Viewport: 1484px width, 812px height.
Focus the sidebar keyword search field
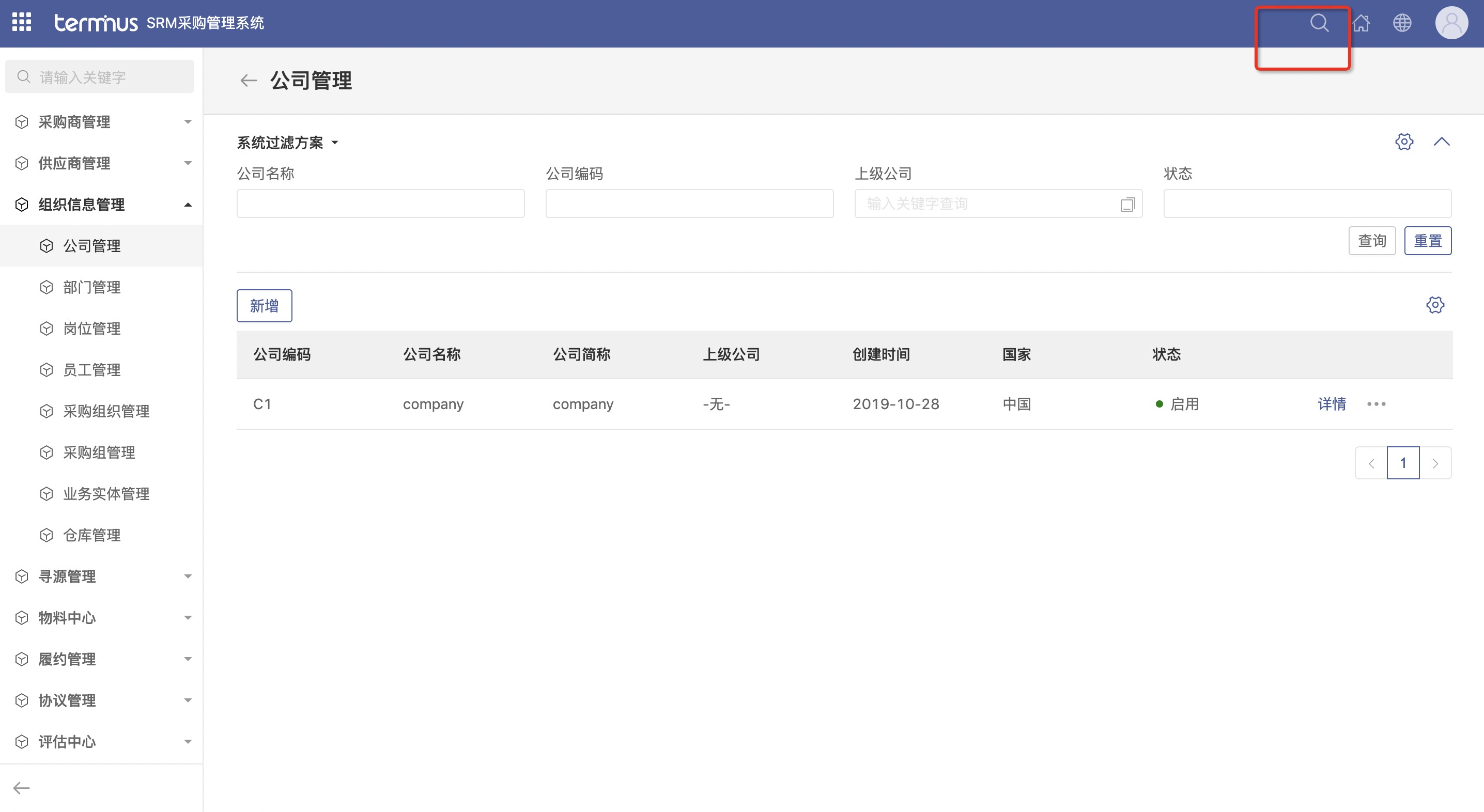(x=100, y=77)
